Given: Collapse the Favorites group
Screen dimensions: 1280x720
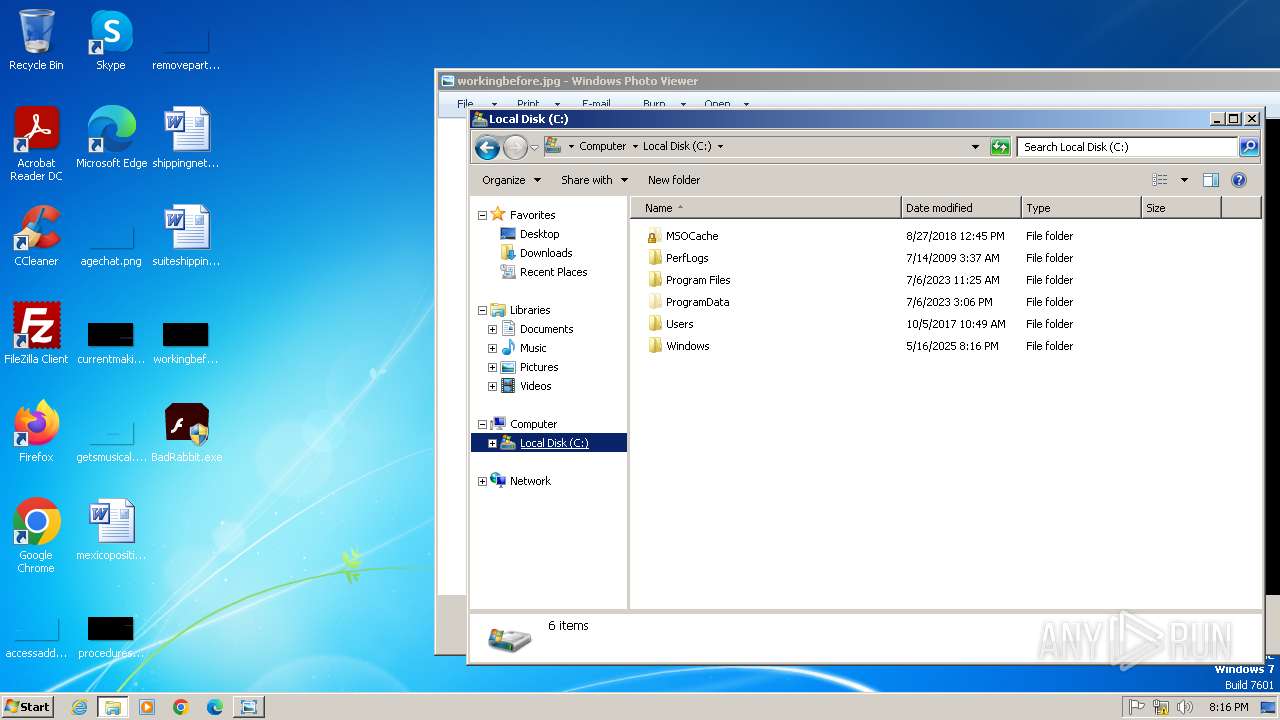Looking at the screenshot, I should point(482,215).
